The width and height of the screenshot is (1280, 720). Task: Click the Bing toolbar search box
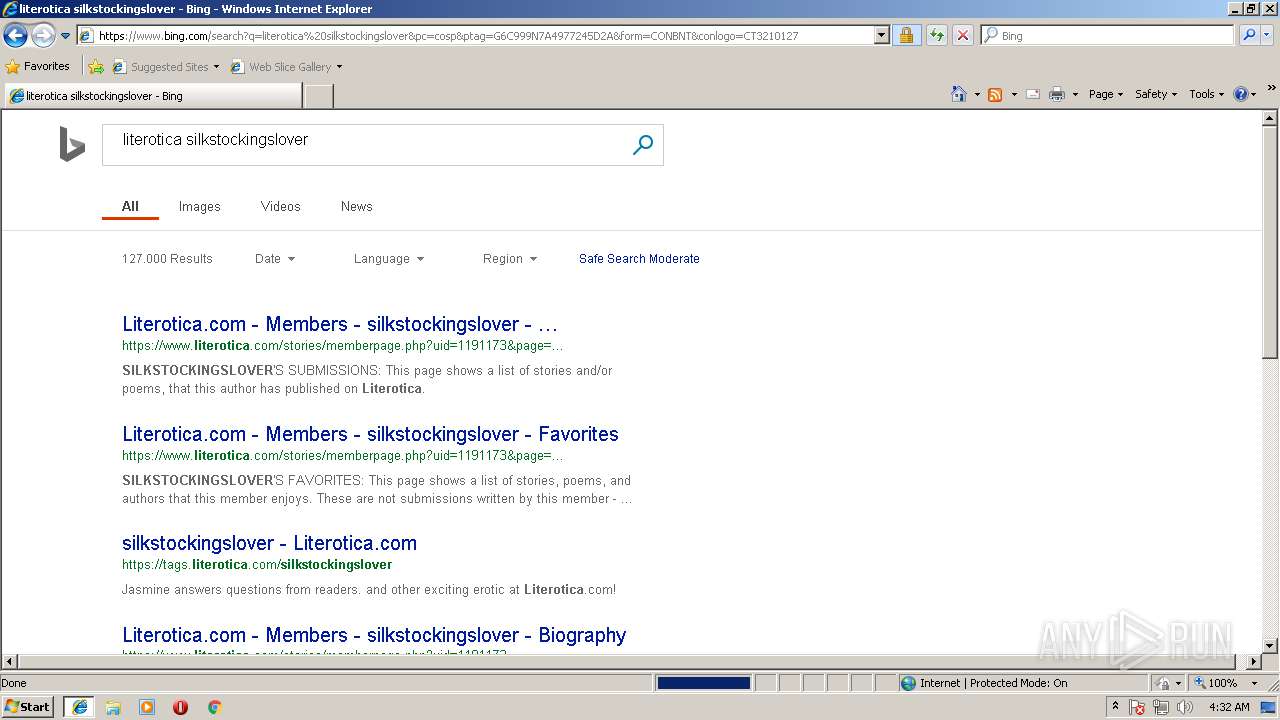pos(1107,35)
